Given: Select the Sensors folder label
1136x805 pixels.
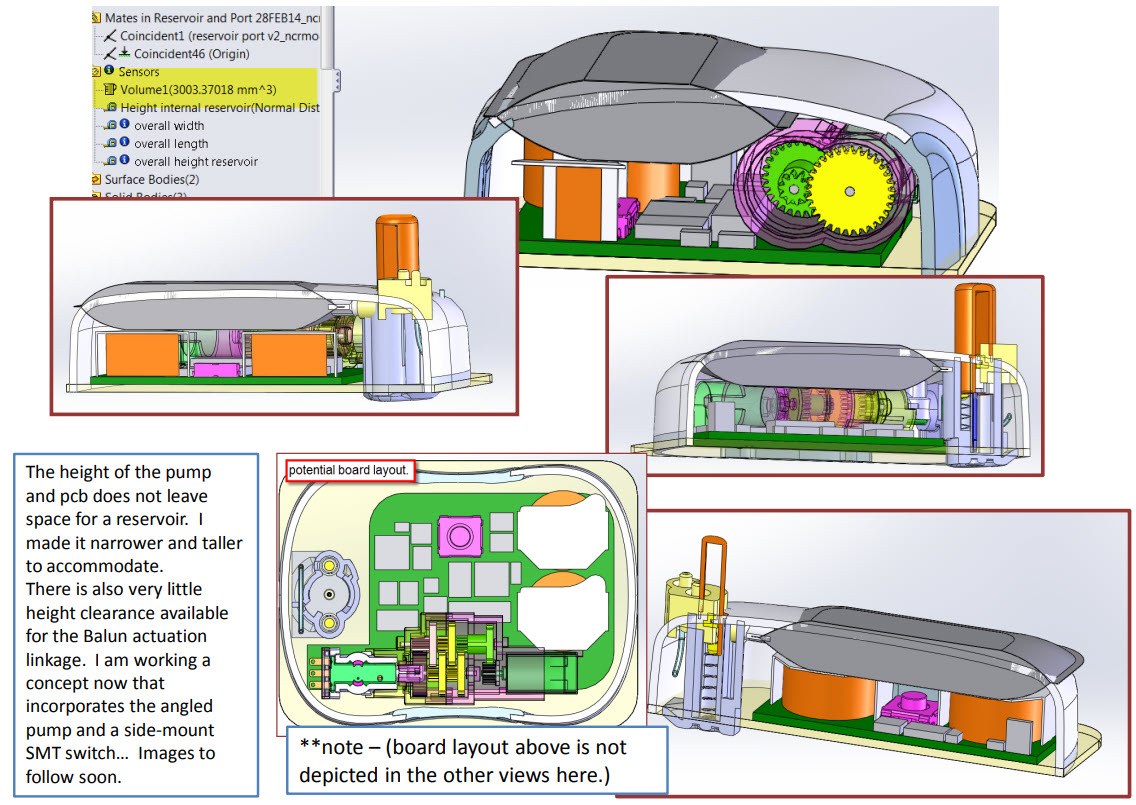Looking at the screenshot, I should coord(138,72).
